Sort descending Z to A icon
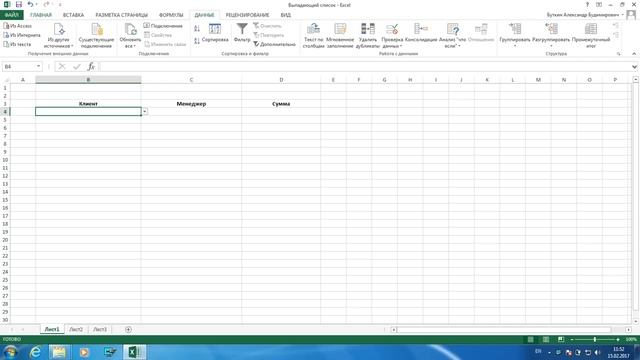The width and height of the screenshot is (640, 360). pos(197,40)
